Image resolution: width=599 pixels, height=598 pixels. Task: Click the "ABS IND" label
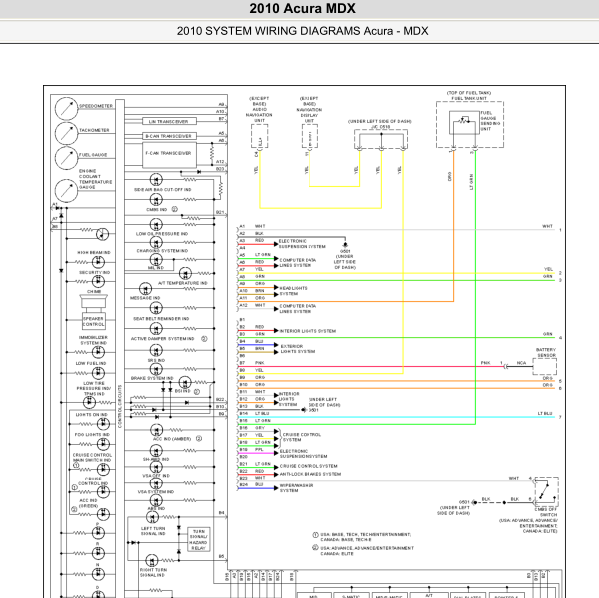(x=156, y=509)
